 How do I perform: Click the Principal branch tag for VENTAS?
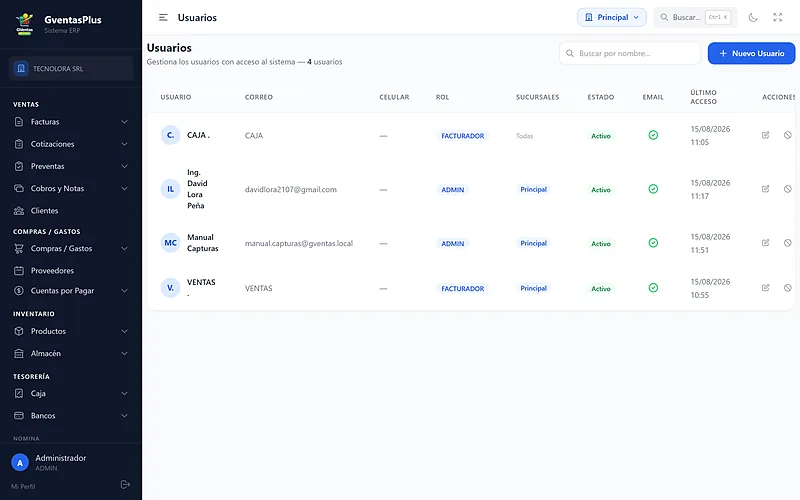[x=533, y=288]
